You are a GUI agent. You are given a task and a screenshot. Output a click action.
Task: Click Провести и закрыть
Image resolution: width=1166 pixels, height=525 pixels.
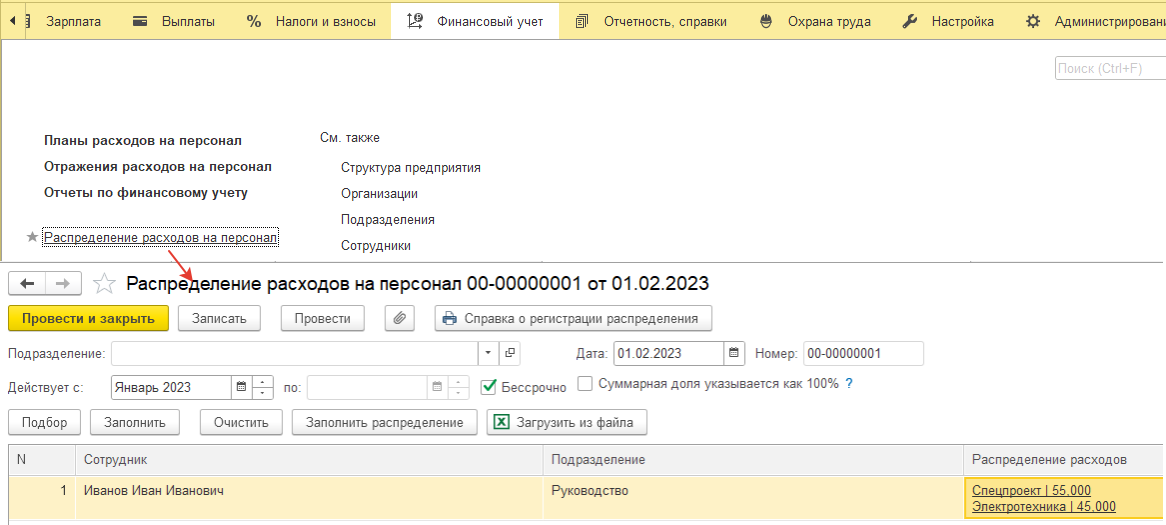88,318
